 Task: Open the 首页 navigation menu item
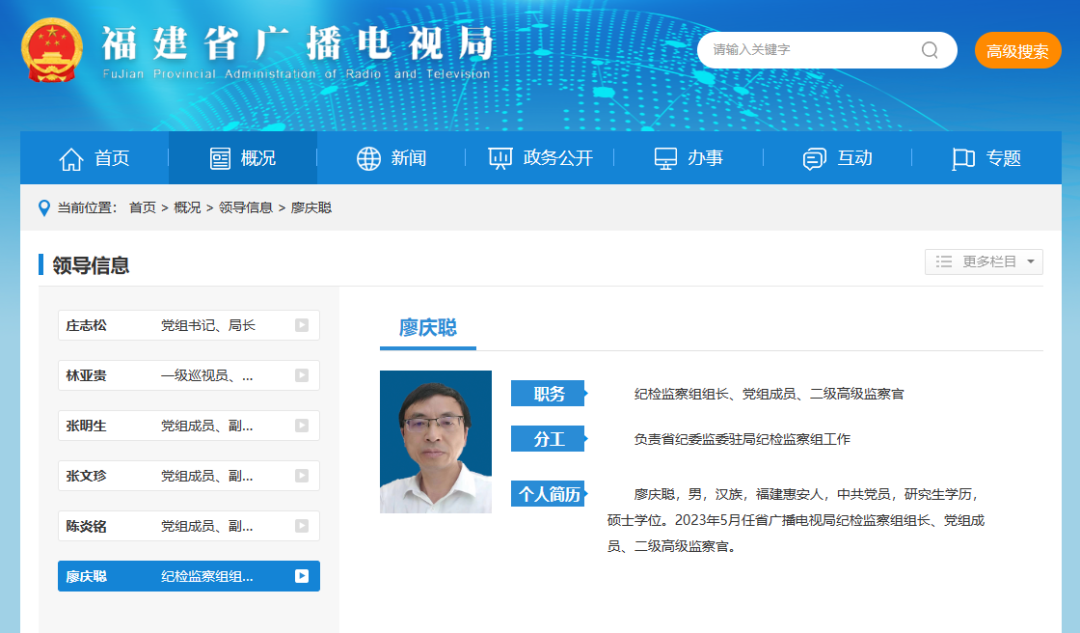tap(94, 158)
